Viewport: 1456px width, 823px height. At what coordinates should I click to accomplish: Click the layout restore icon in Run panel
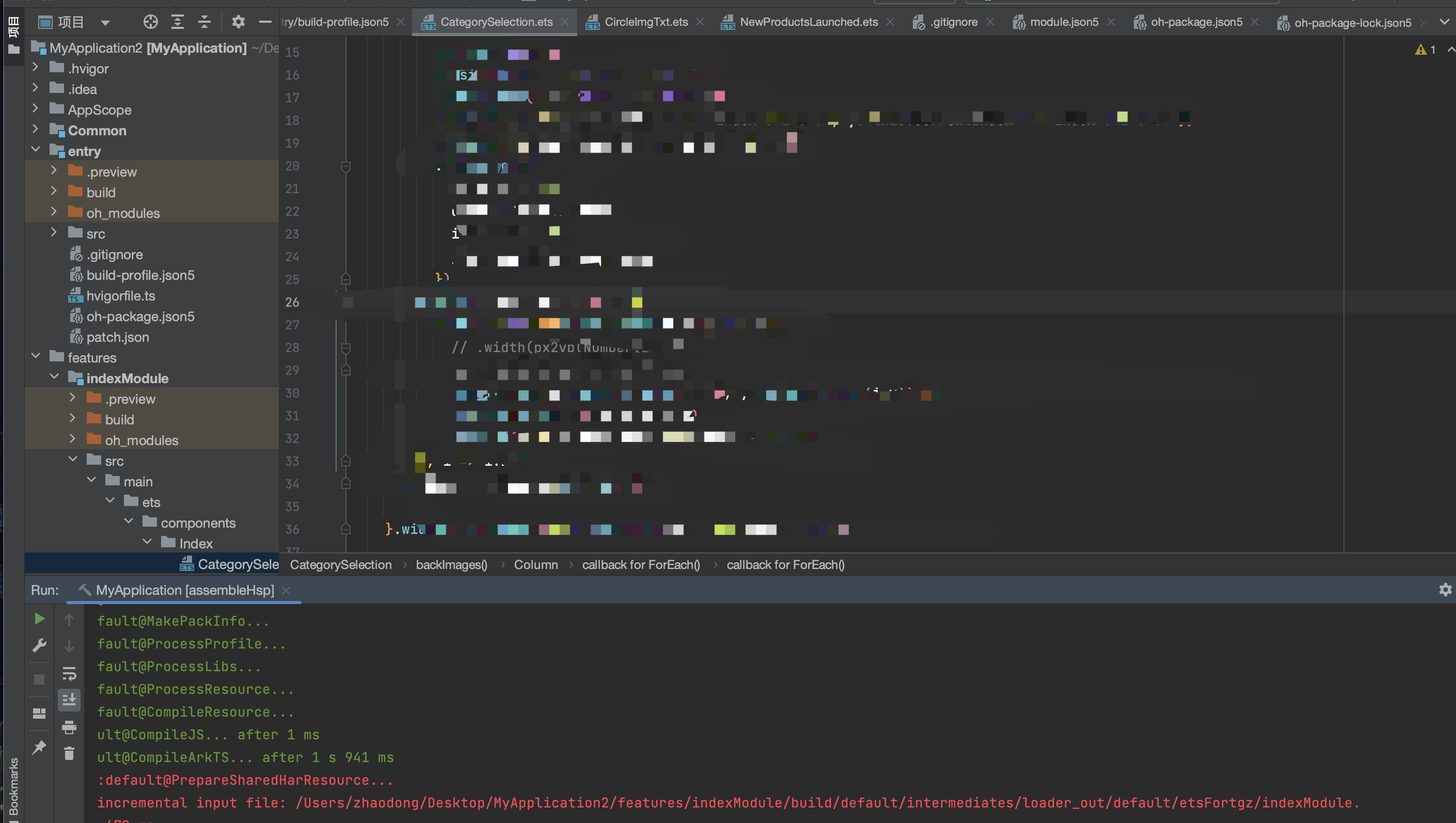point(40,714)
